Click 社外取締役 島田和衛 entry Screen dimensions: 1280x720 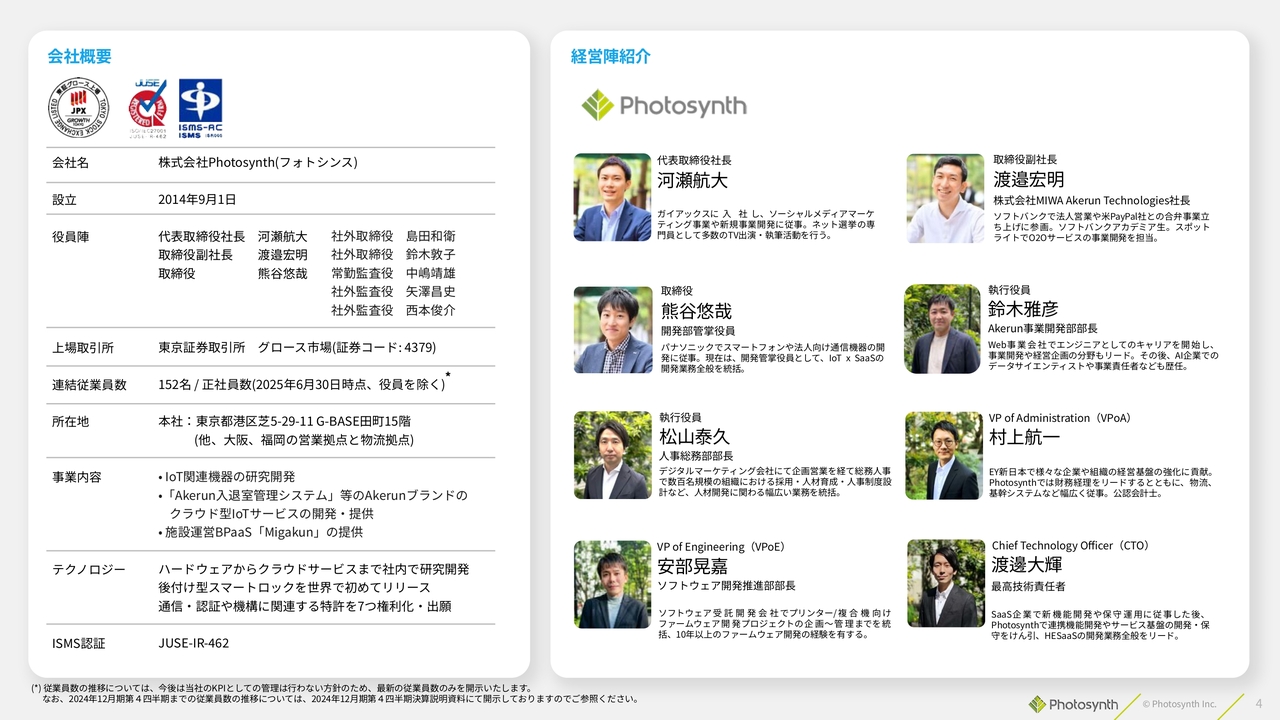[x=393, y=237]
